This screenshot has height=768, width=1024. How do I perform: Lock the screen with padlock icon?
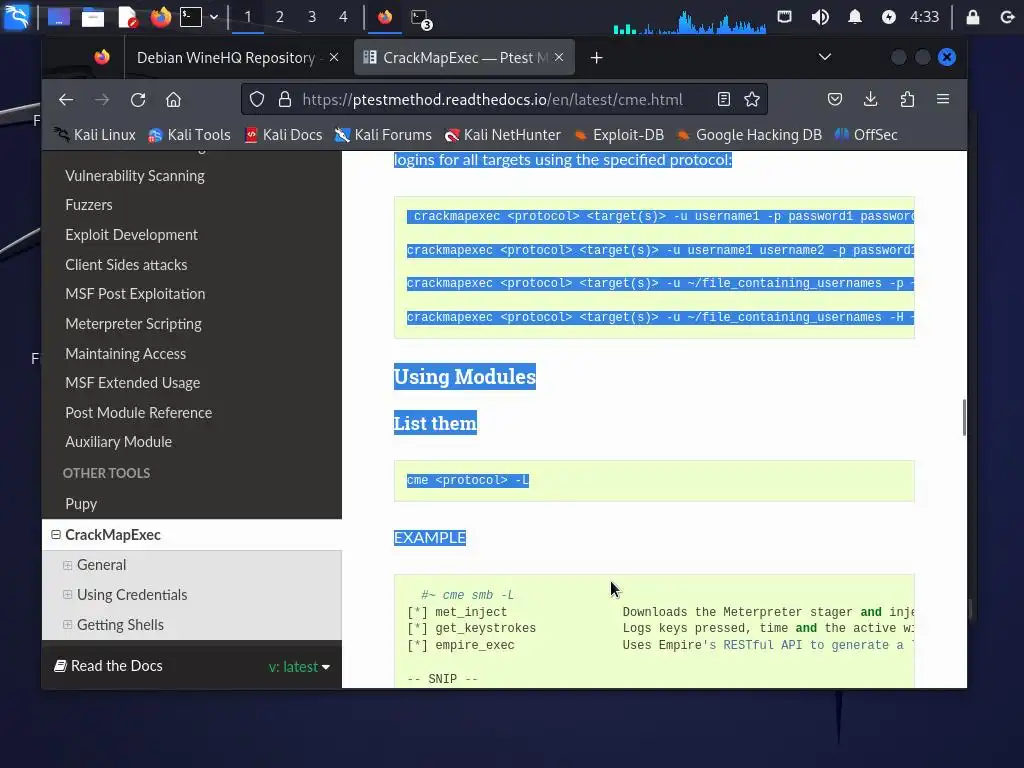click(x=972, y=17)
